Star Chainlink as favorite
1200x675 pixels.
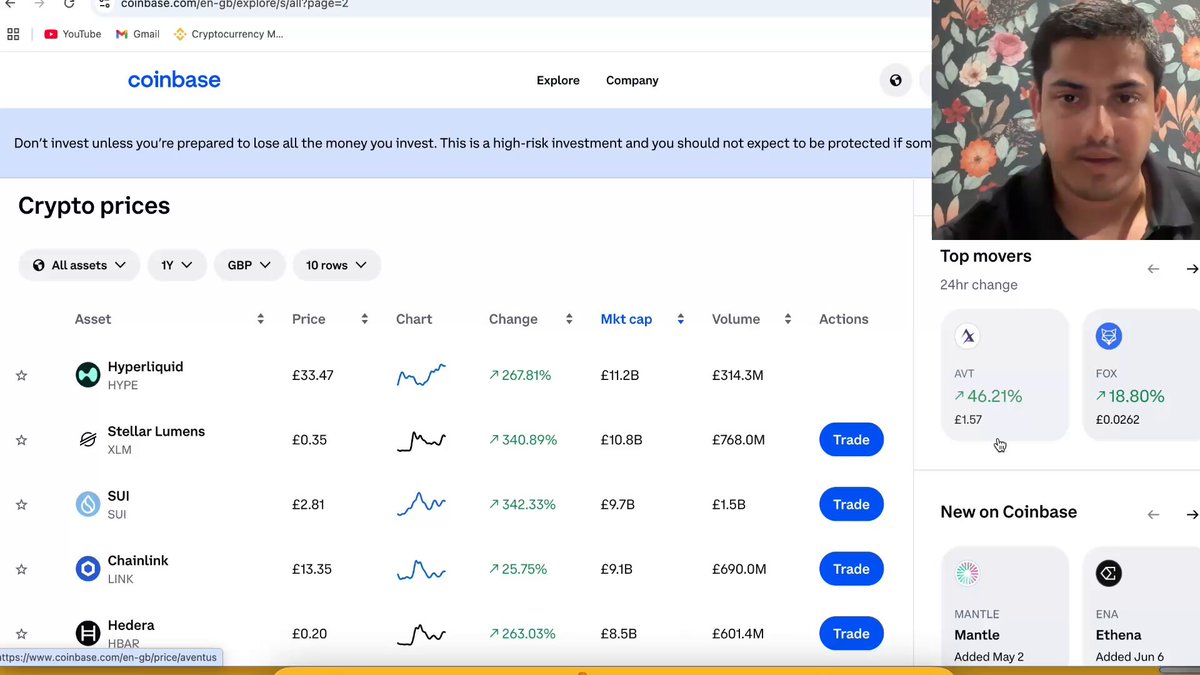pos(21,569)
